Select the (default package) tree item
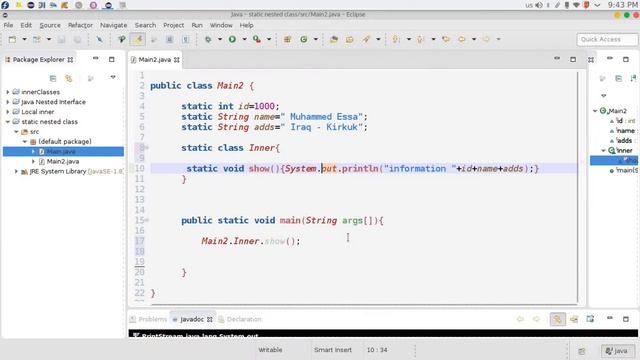640x360 pixels. 60,141
